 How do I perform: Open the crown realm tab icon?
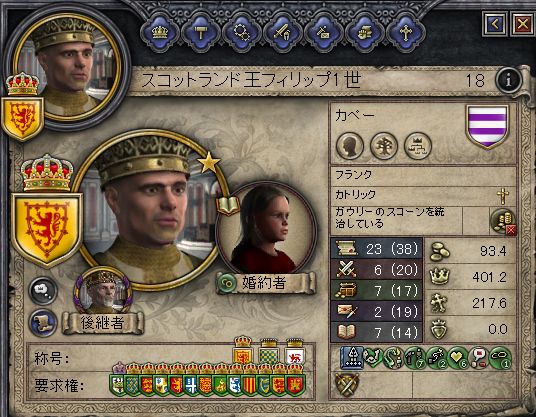160,33
